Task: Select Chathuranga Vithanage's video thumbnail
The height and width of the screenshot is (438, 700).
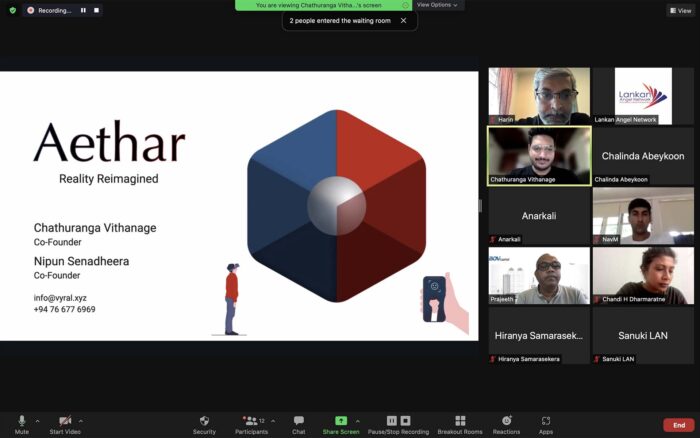Action: click(x=538, y=155)
